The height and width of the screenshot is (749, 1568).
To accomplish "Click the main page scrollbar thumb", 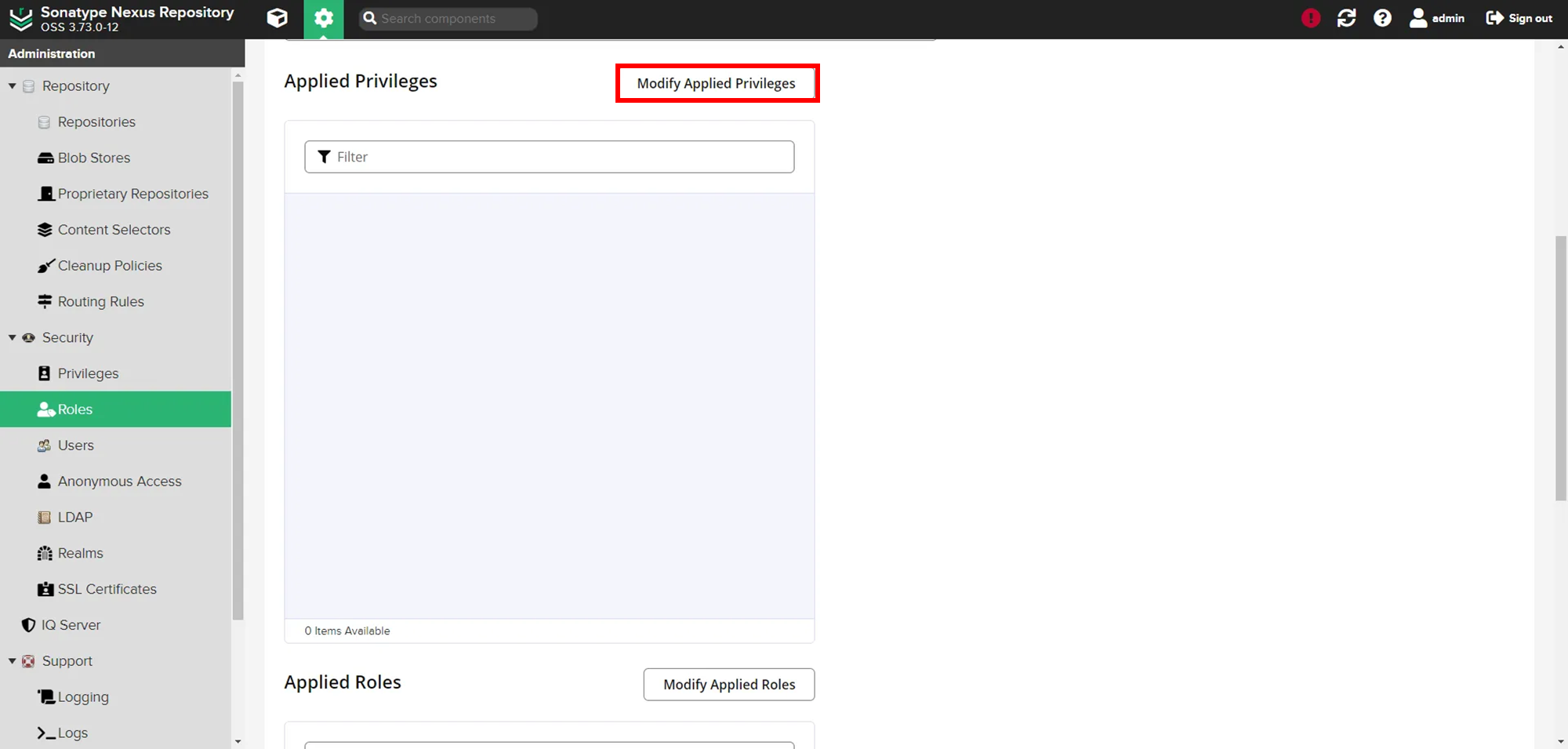I will tap(1561, 368).
